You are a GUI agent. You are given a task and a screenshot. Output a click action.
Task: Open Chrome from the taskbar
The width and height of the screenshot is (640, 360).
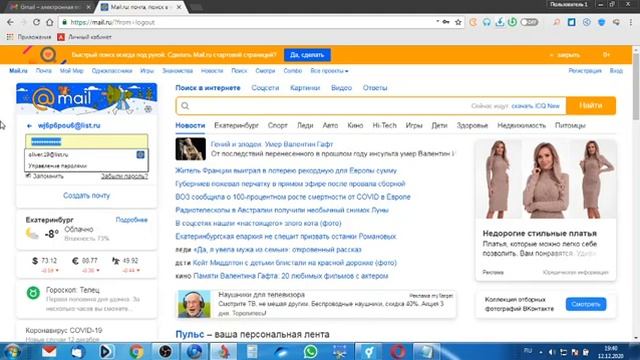point(136,351)
